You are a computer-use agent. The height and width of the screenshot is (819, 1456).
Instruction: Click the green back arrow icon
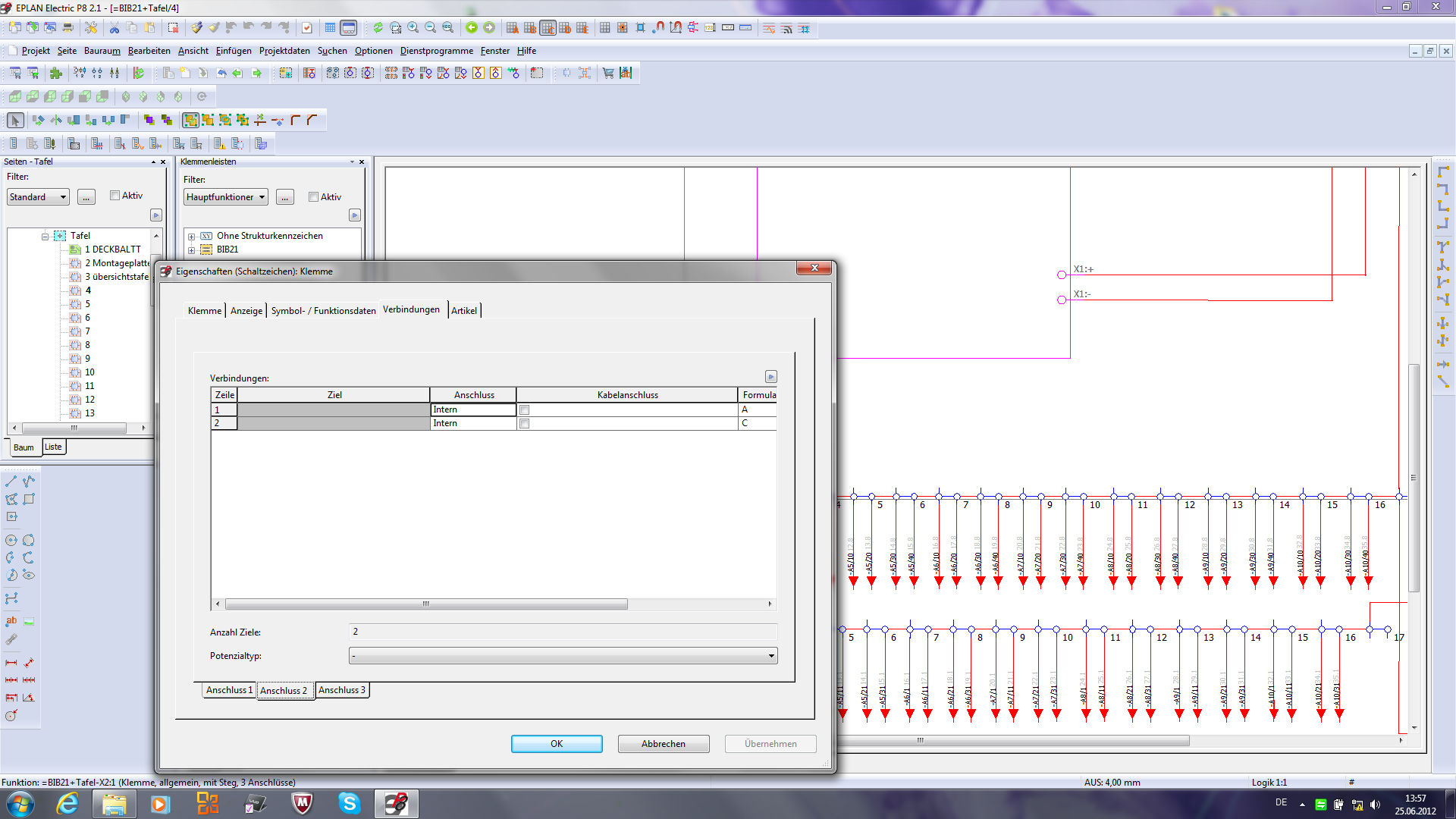click(472, 28)
